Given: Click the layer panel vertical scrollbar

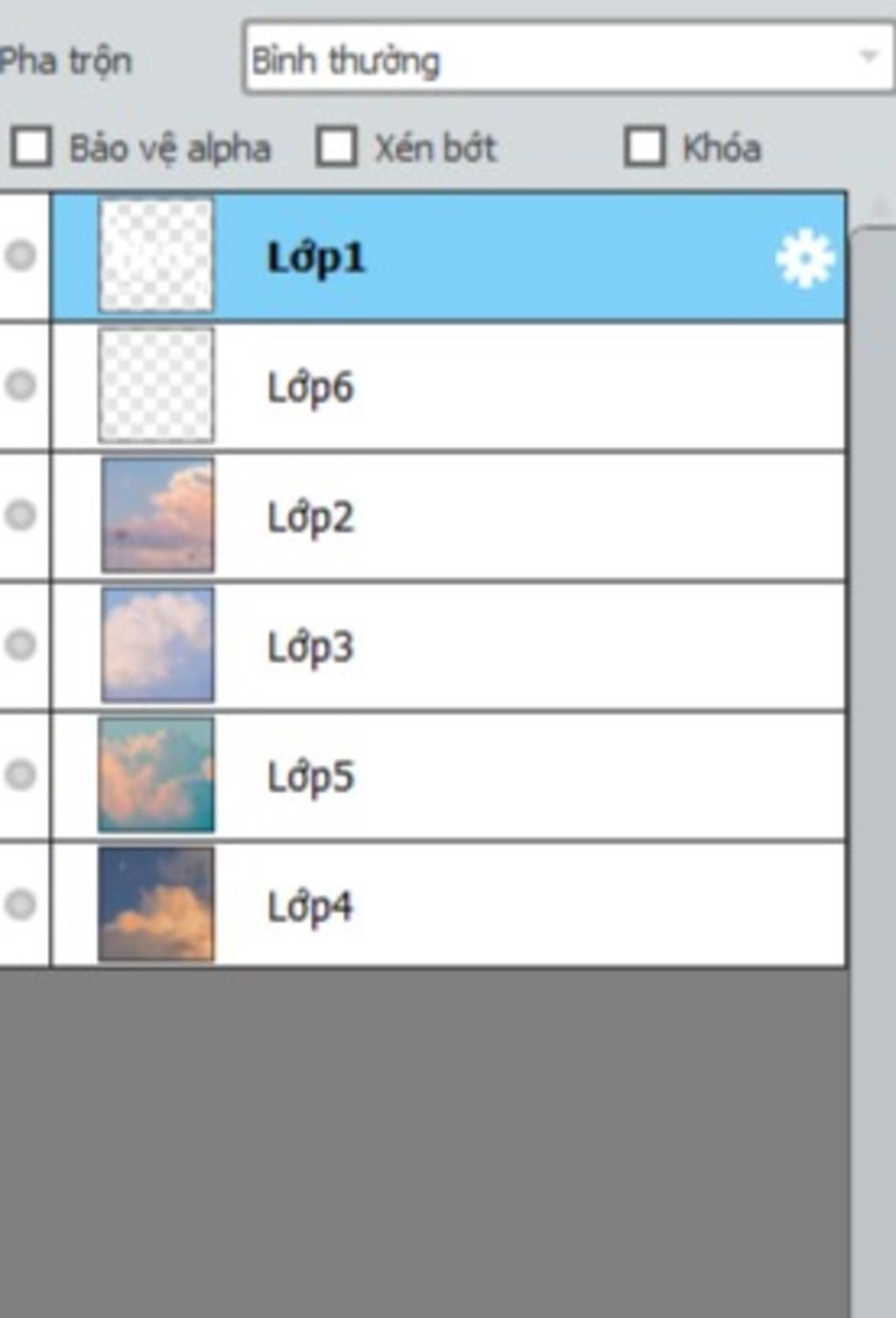Looking at the screenshot, I should point(874,770).
